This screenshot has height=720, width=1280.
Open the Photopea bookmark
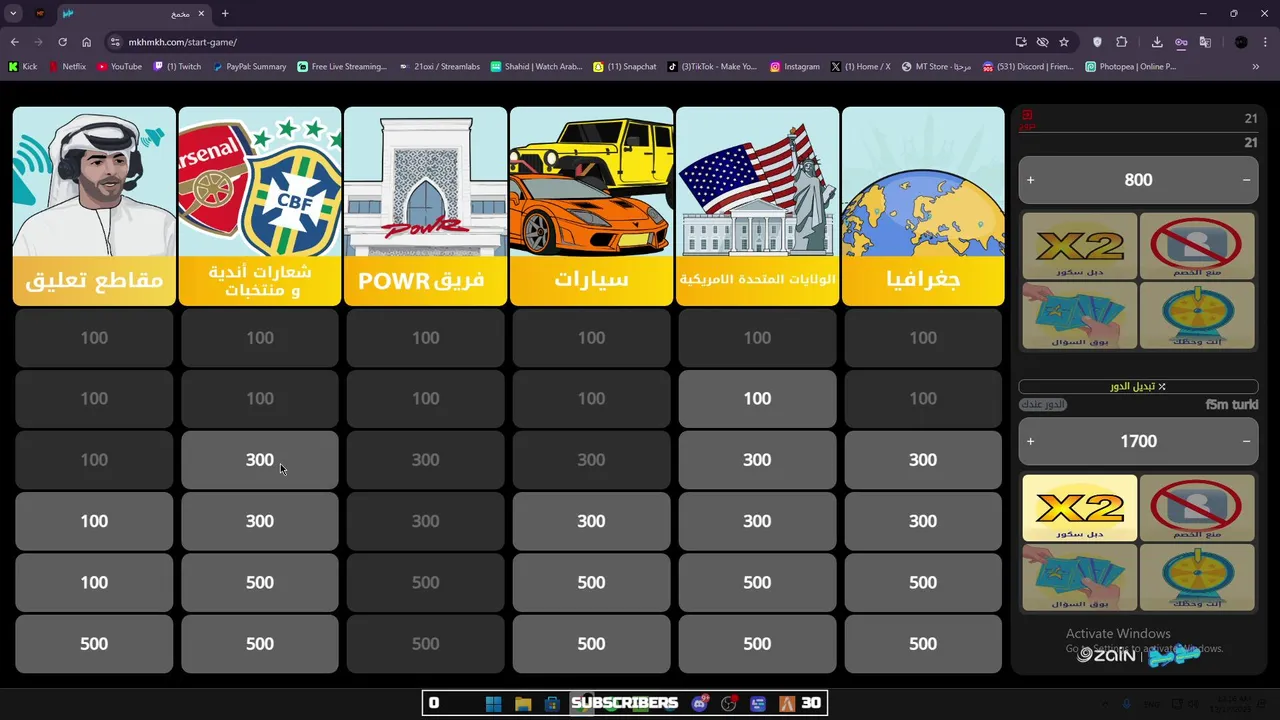point(1131,67)
